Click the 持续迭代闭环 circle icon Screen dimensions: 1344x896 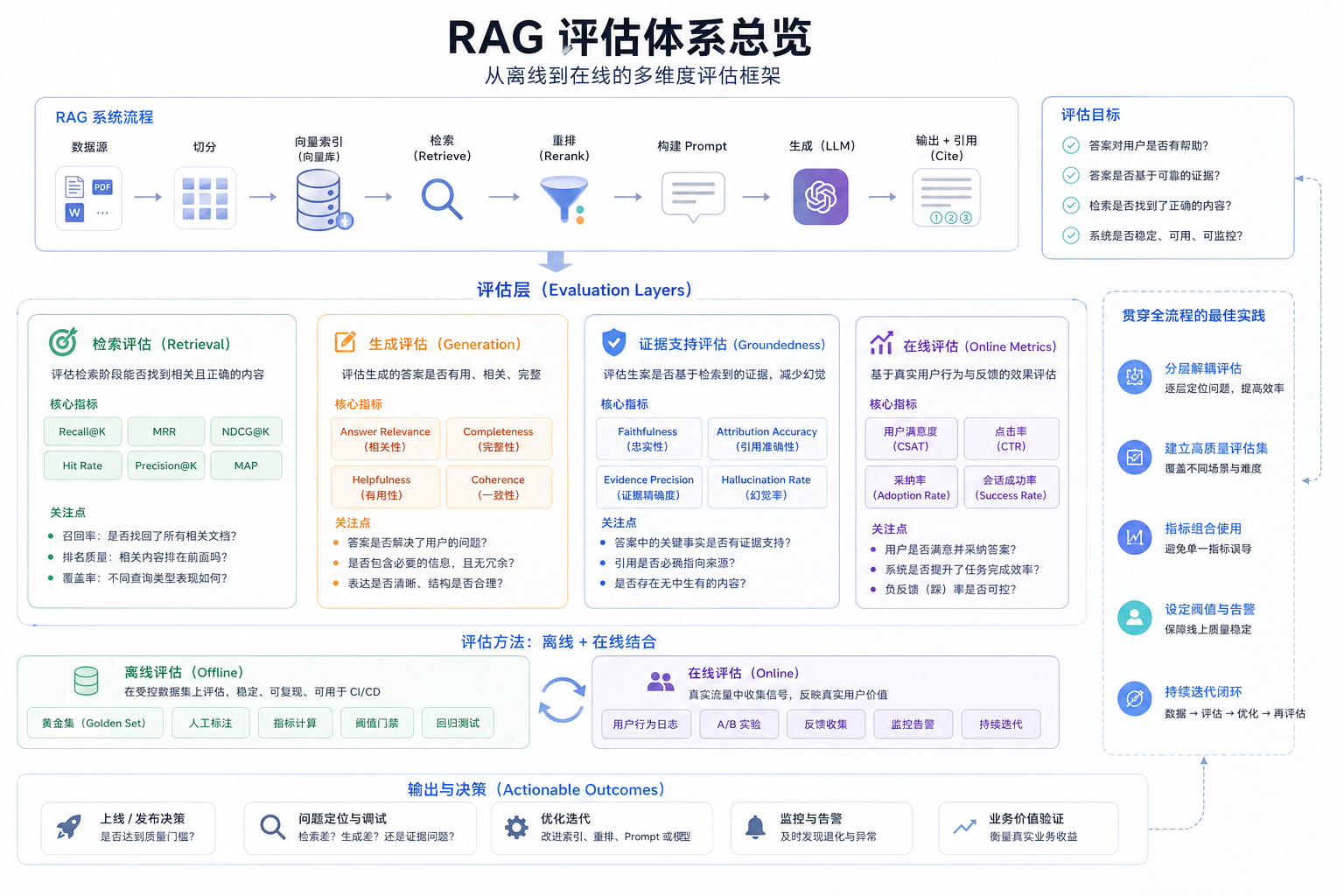(x=1135, y=698)
